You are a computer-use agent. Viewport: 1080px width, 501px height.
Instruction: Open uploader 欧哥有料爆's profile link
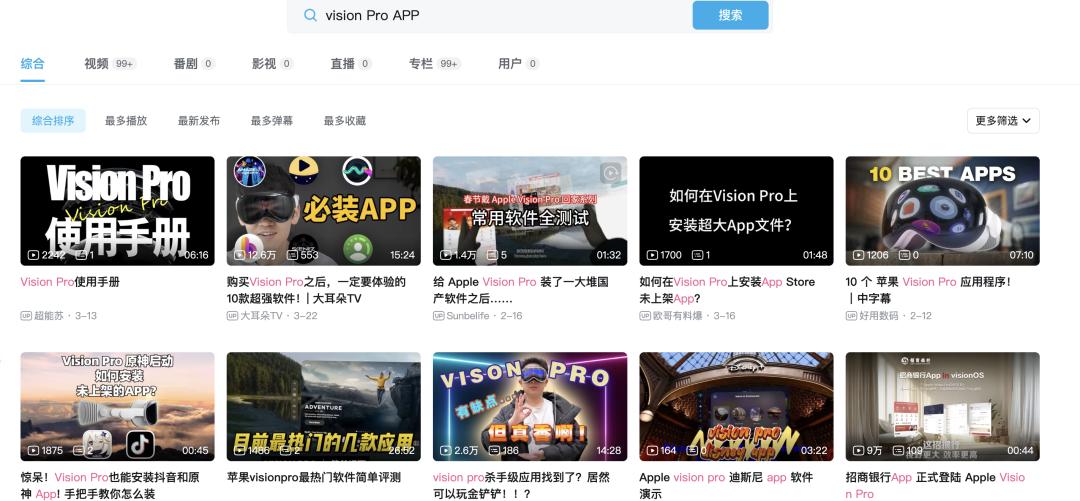point(679,316)
